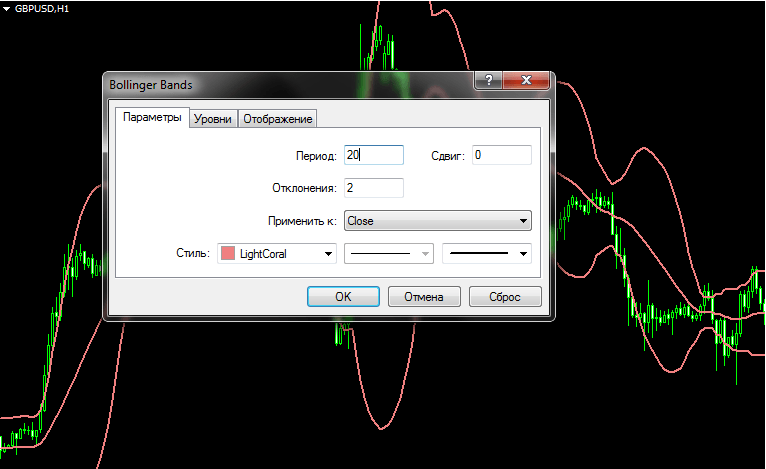The image size is (766, 469).
Task: Expand the Применить к dropdown
Action: point(437,221)
